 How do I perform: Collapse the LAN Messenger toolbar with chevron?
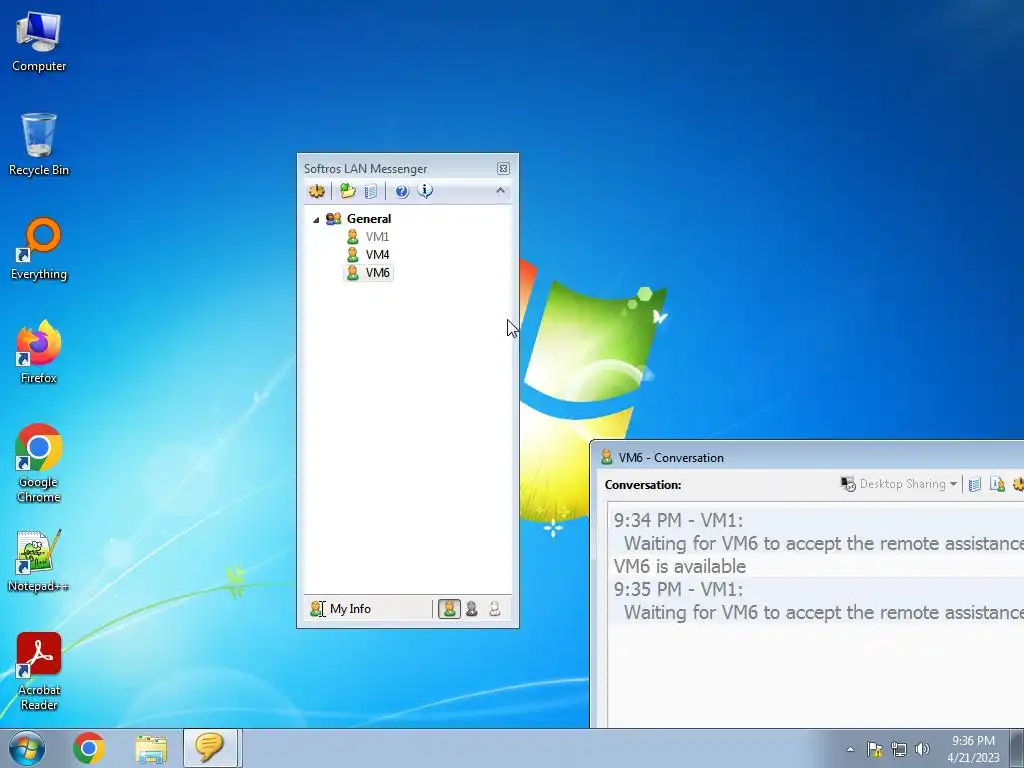pyautogui.click(x=500, y=191)
